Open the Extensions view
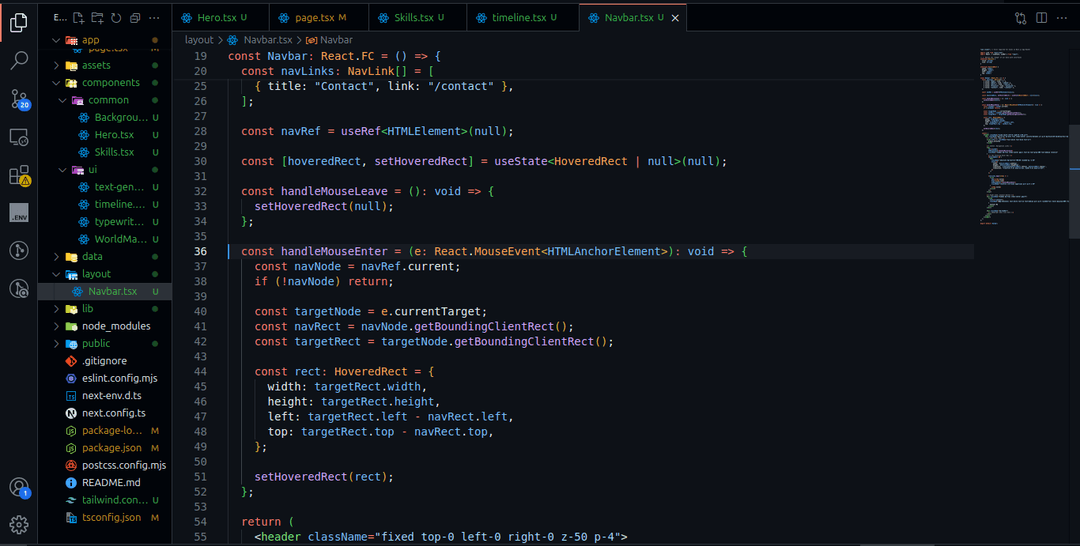Screen dimensions: 1080x546 tap(18, 176)
